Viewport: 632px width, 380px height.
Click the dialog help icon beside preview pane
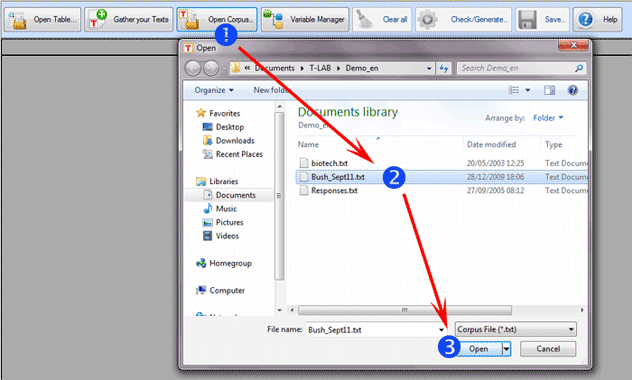click(x=572, y=90)
